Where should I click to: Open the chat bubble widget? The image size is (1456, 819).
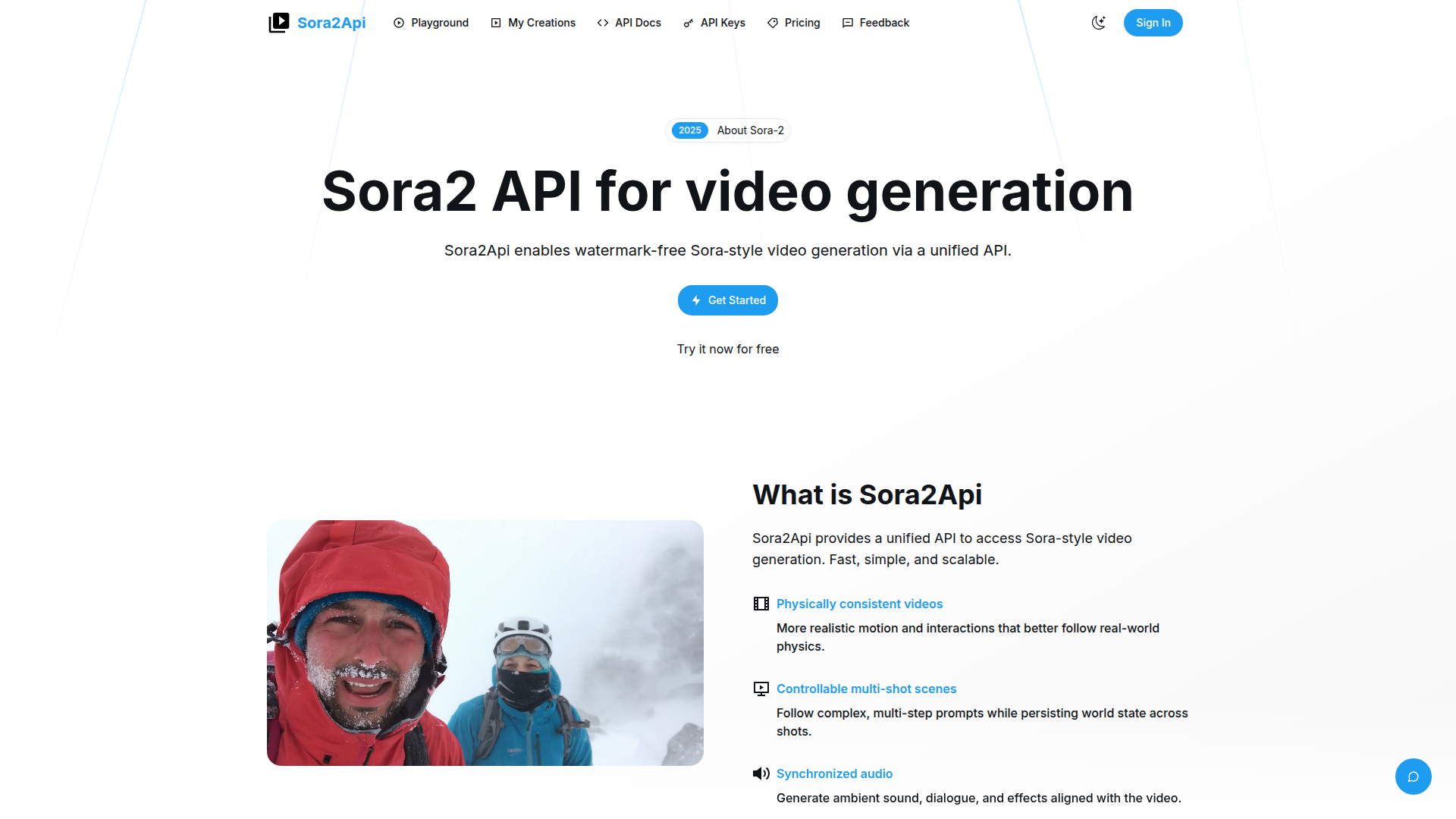coord(1413,777)
